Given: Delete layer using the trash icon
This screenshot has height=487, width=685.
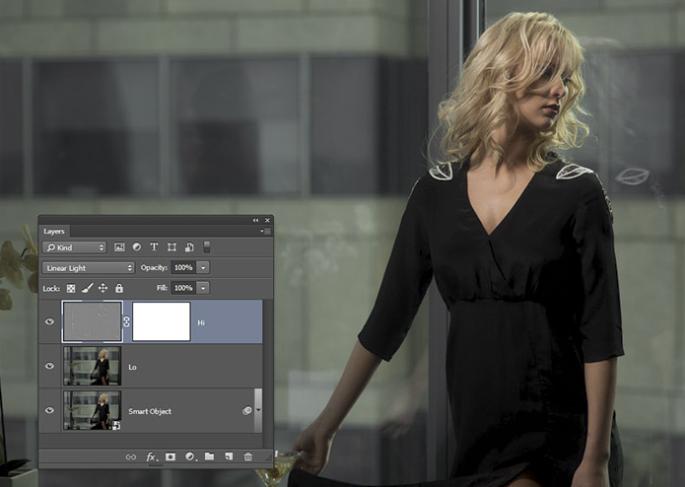Looking at the screenshot, I should click(248, 457).
